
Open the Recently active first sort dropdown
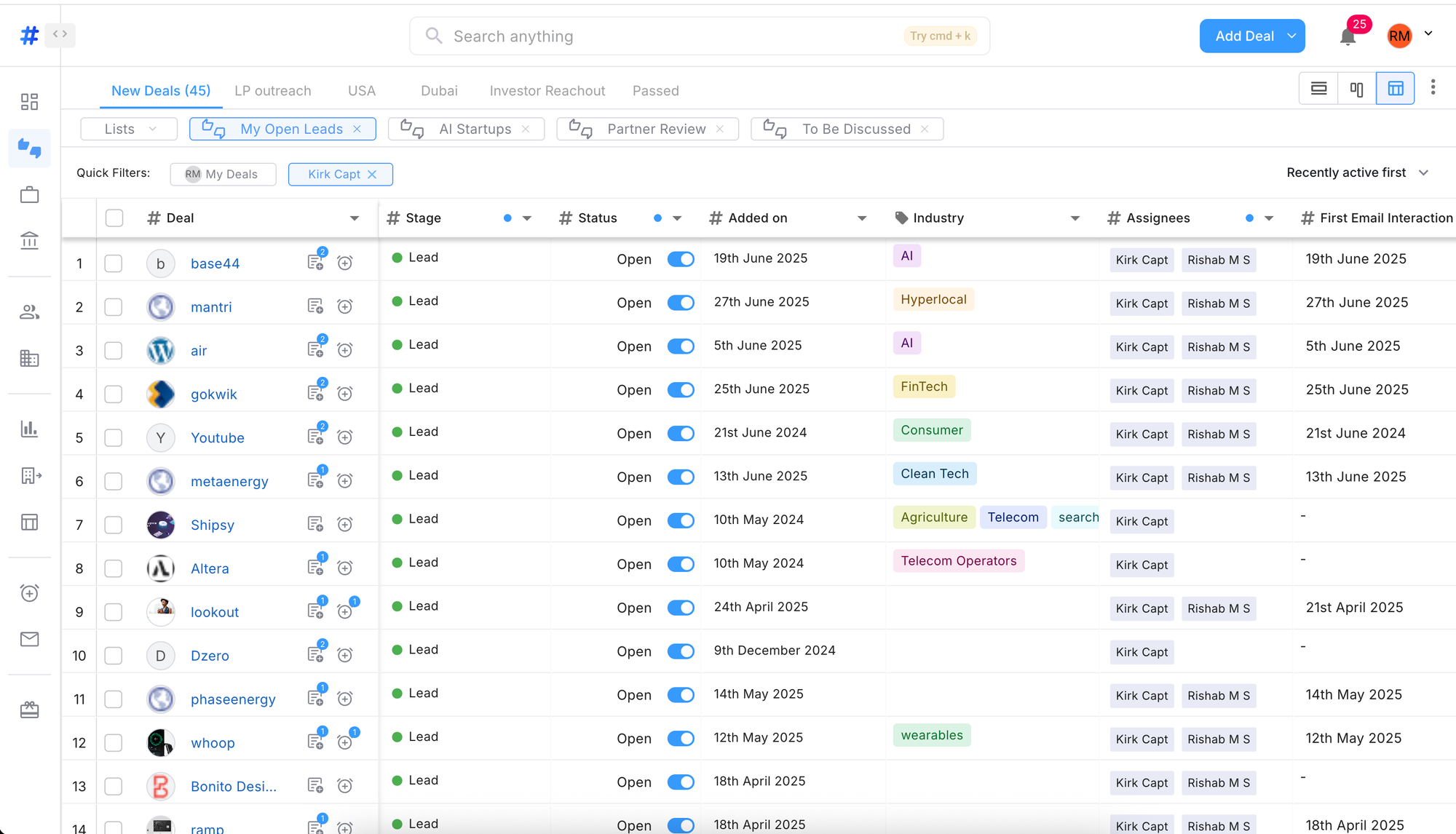1358,172
